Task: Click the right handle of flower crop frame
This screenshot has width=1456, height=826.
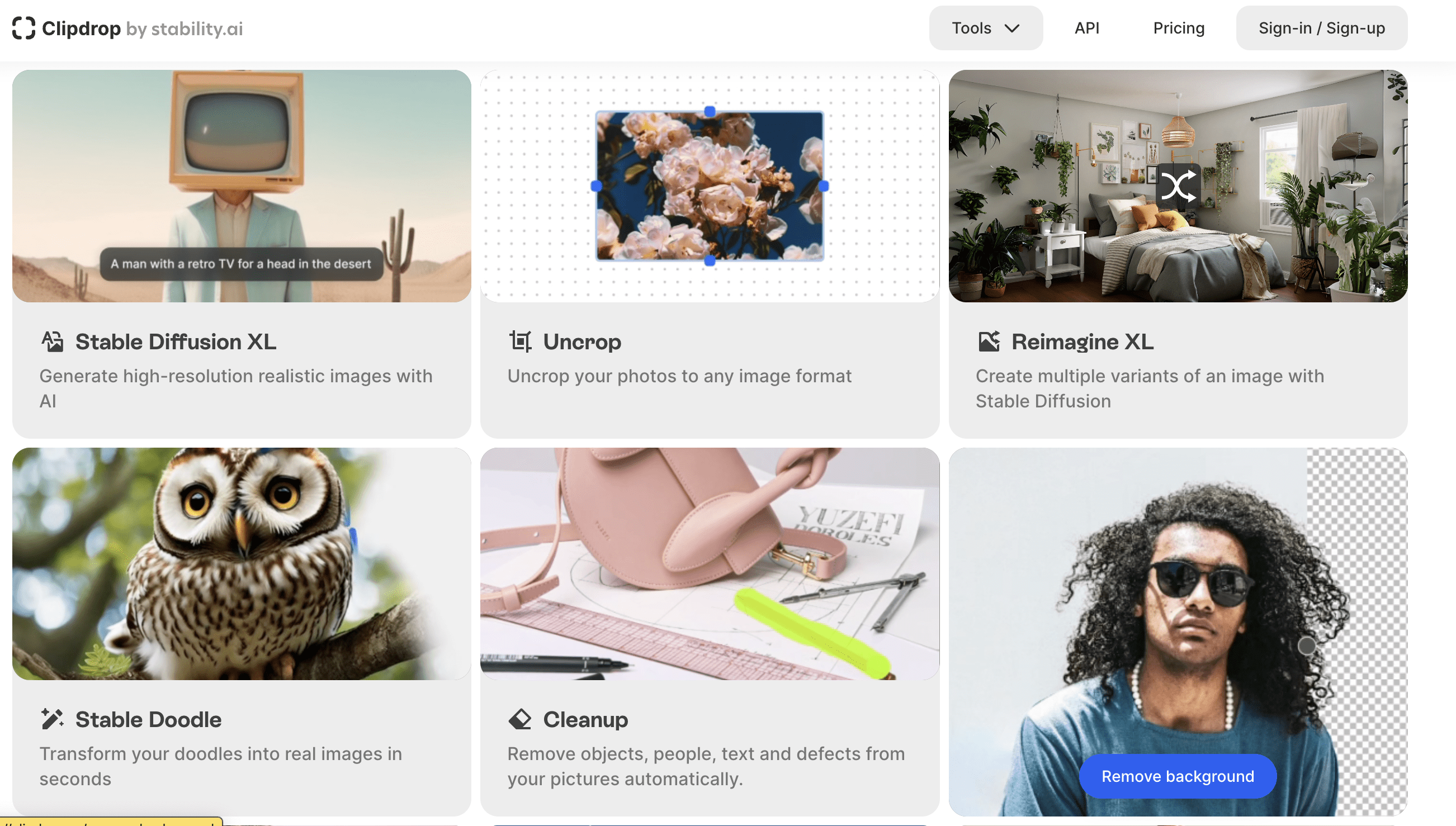Action: pyautogui.click(x=823, y=186)
